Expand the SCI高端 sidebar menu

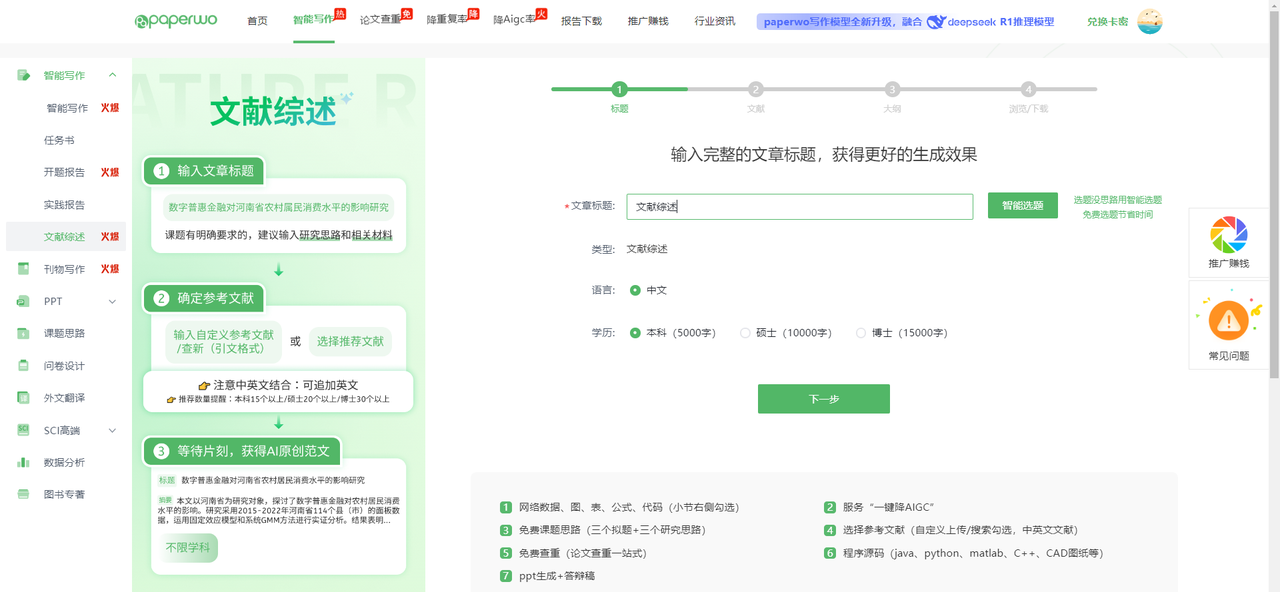pyautogui.click(x=112, y=430)
